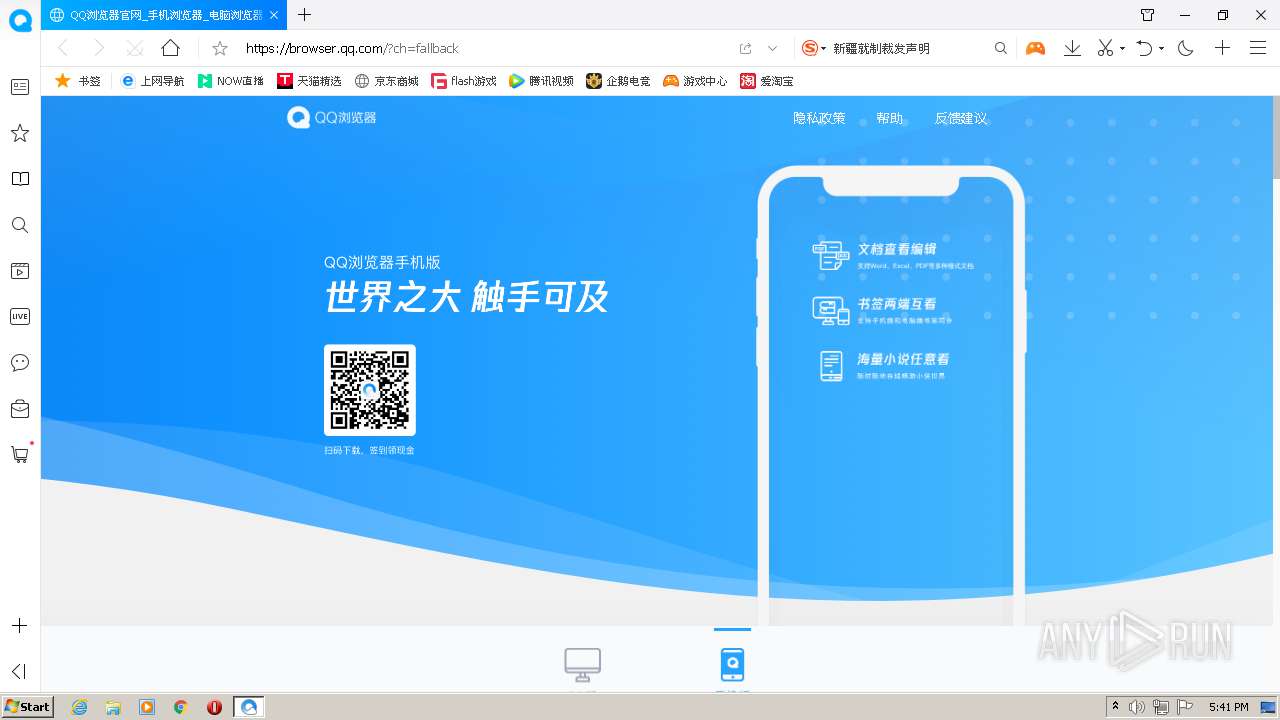Open the 上网导航 bookmark
This screenshot has height=720, width=1280.
tap(152, 81)
